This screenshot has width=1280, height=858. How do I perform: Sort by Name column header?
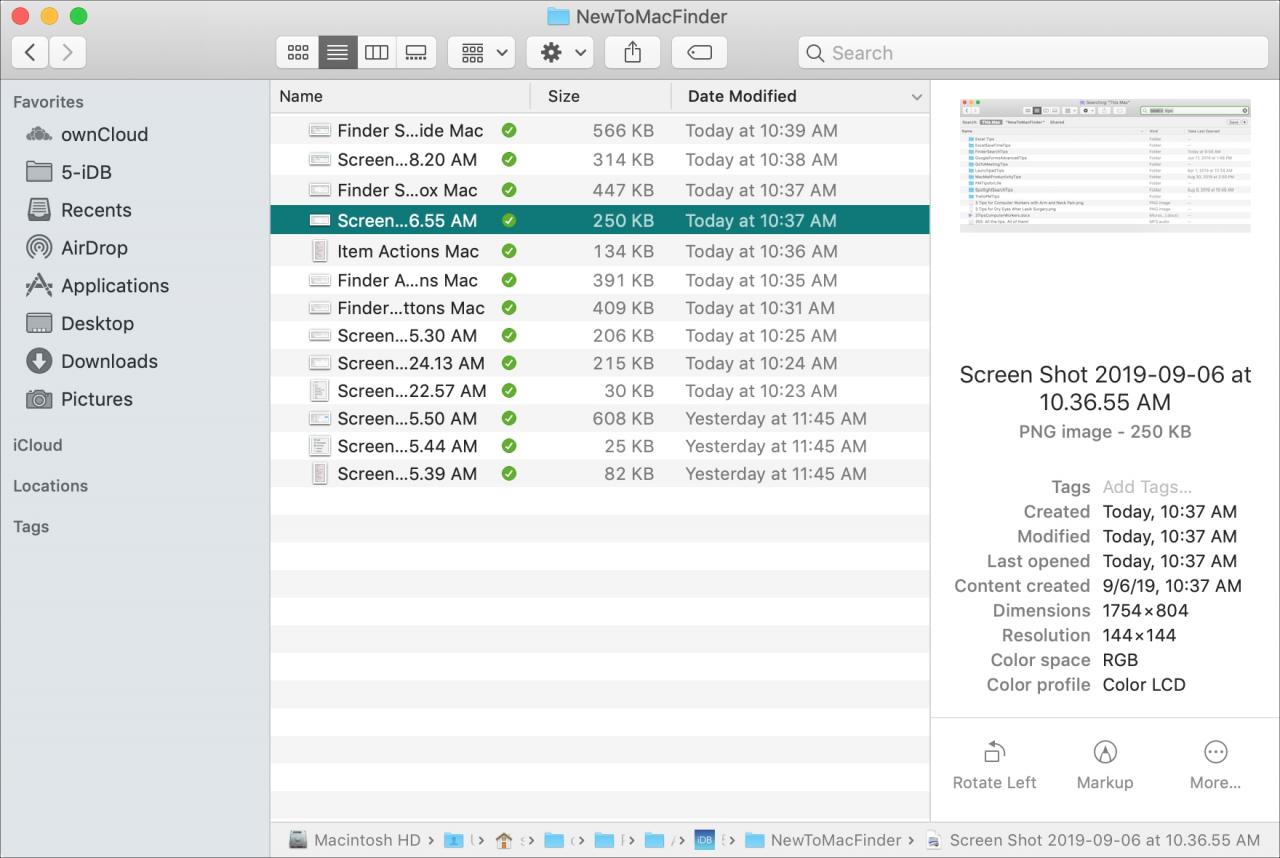(301, 96)
